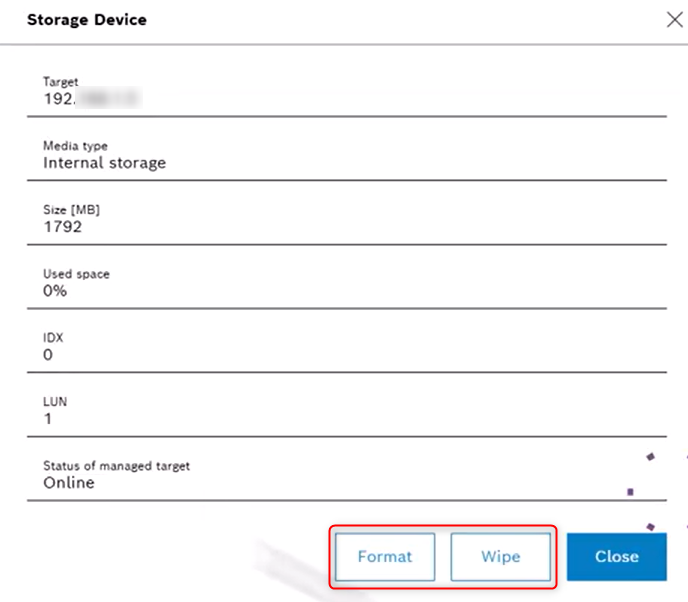
Task: Select the 1792 size value
Action: point(62,226)
